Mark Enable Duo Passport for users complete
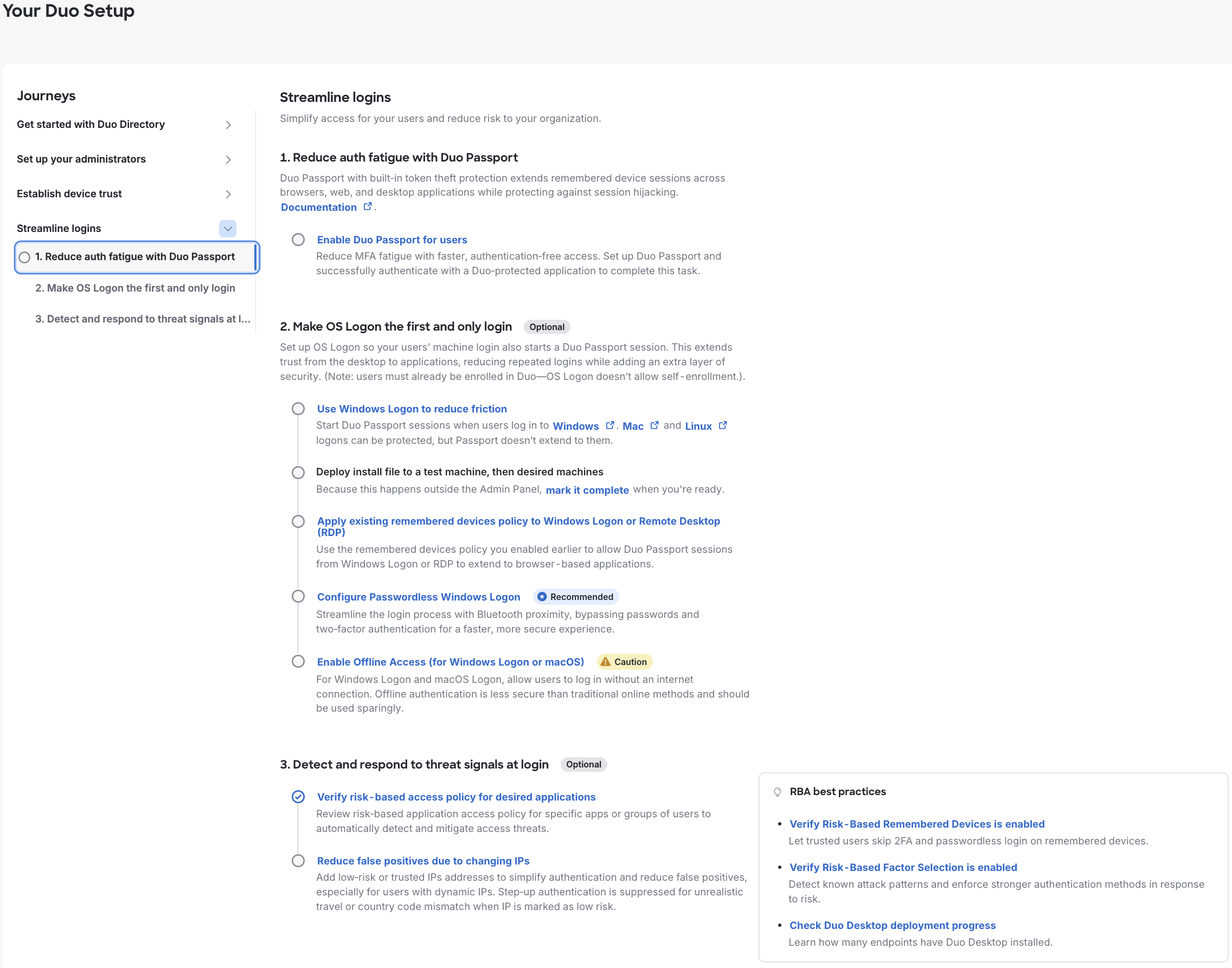The height and width of the screenshot is (968, 1232). (x=298, y=239)
